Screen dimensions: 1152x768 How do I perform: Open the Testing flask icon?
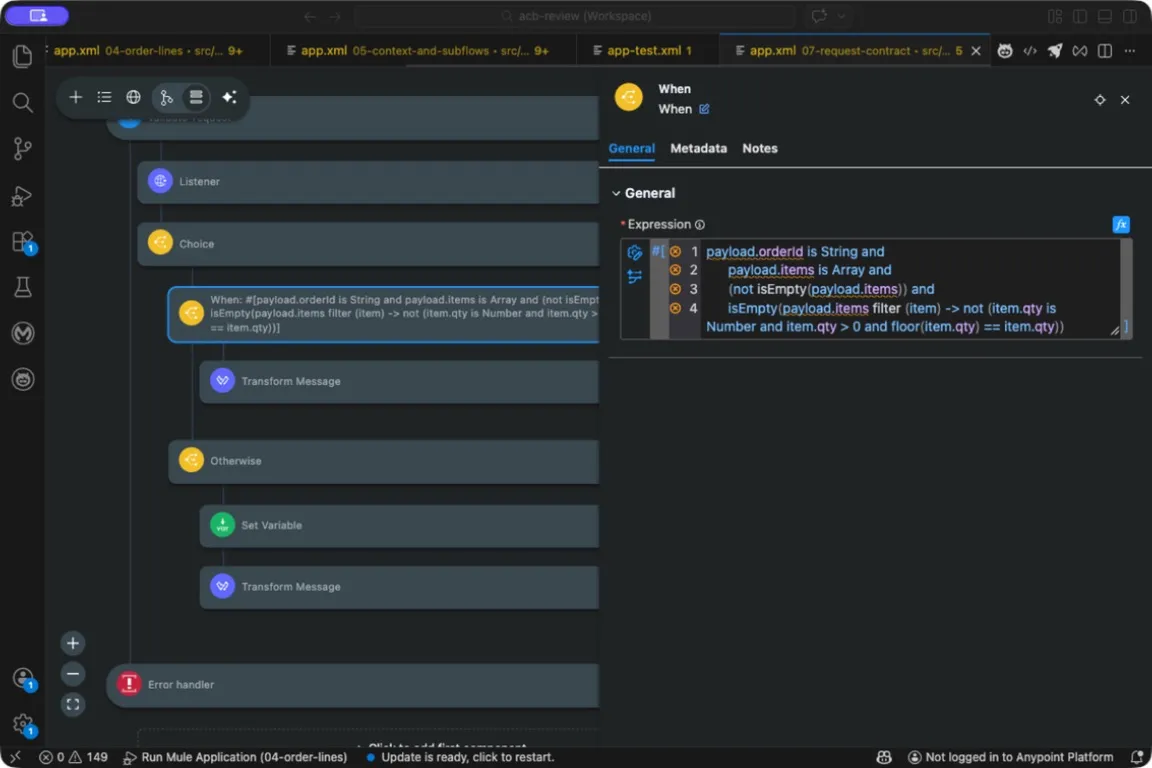coord(23,287)
